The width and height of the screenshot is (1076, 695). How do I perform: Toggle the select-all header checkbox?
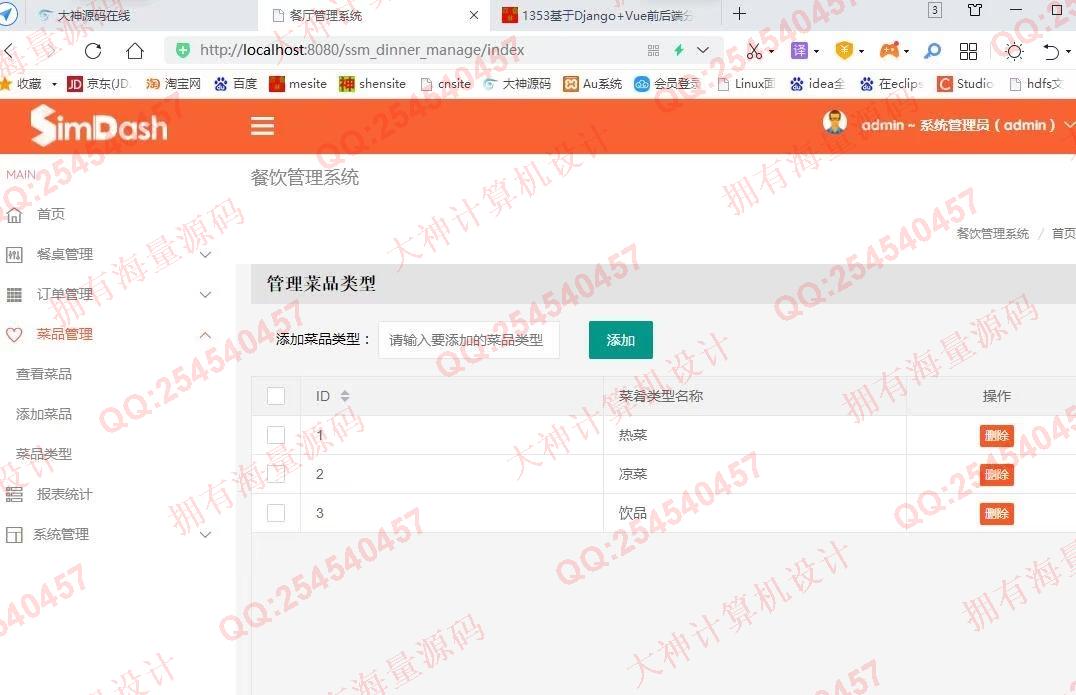point(276,396)
